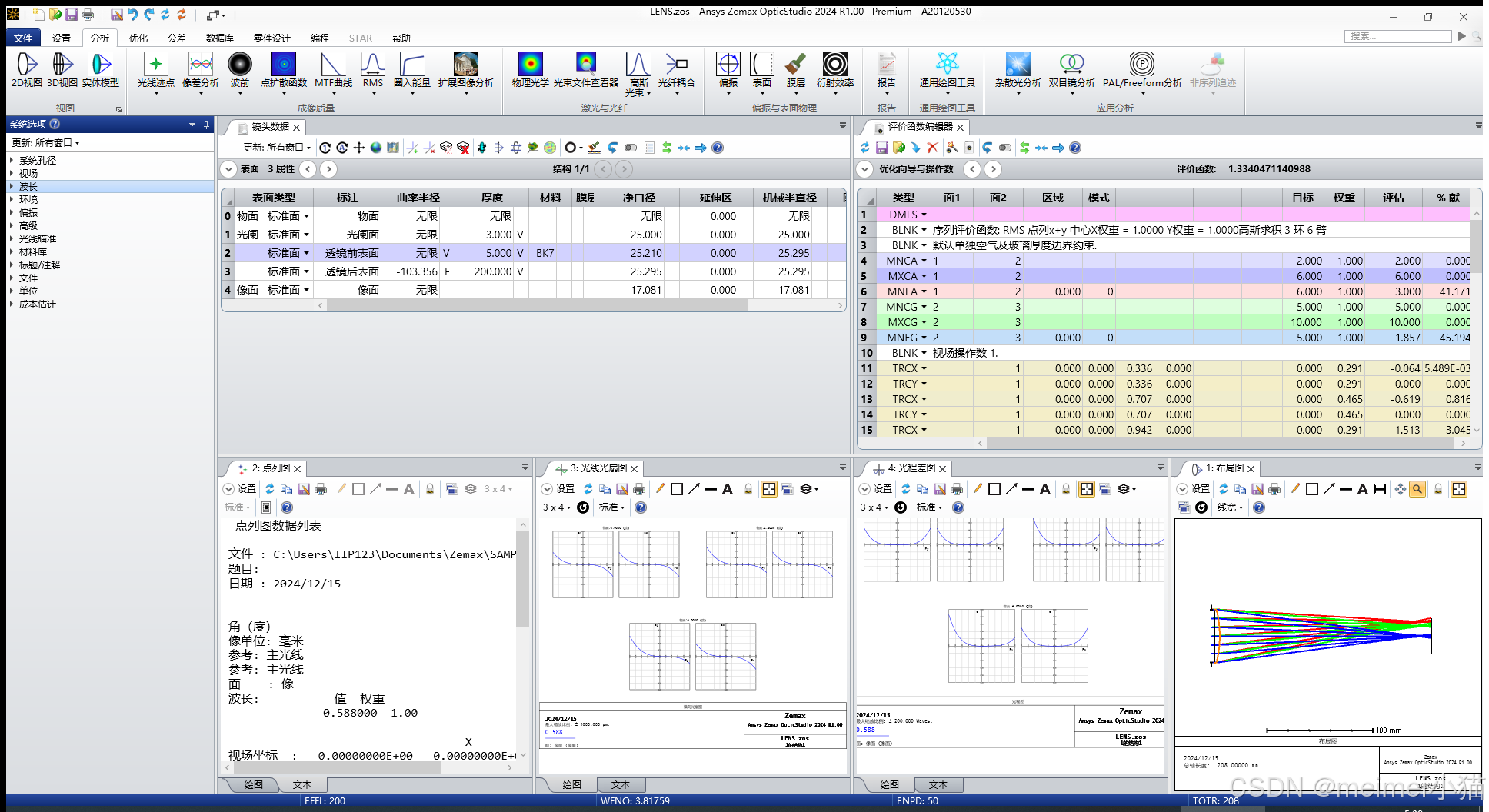Open the MTF曲线 tool
The width and height of the screenshot is (1489, 812).
333,73
